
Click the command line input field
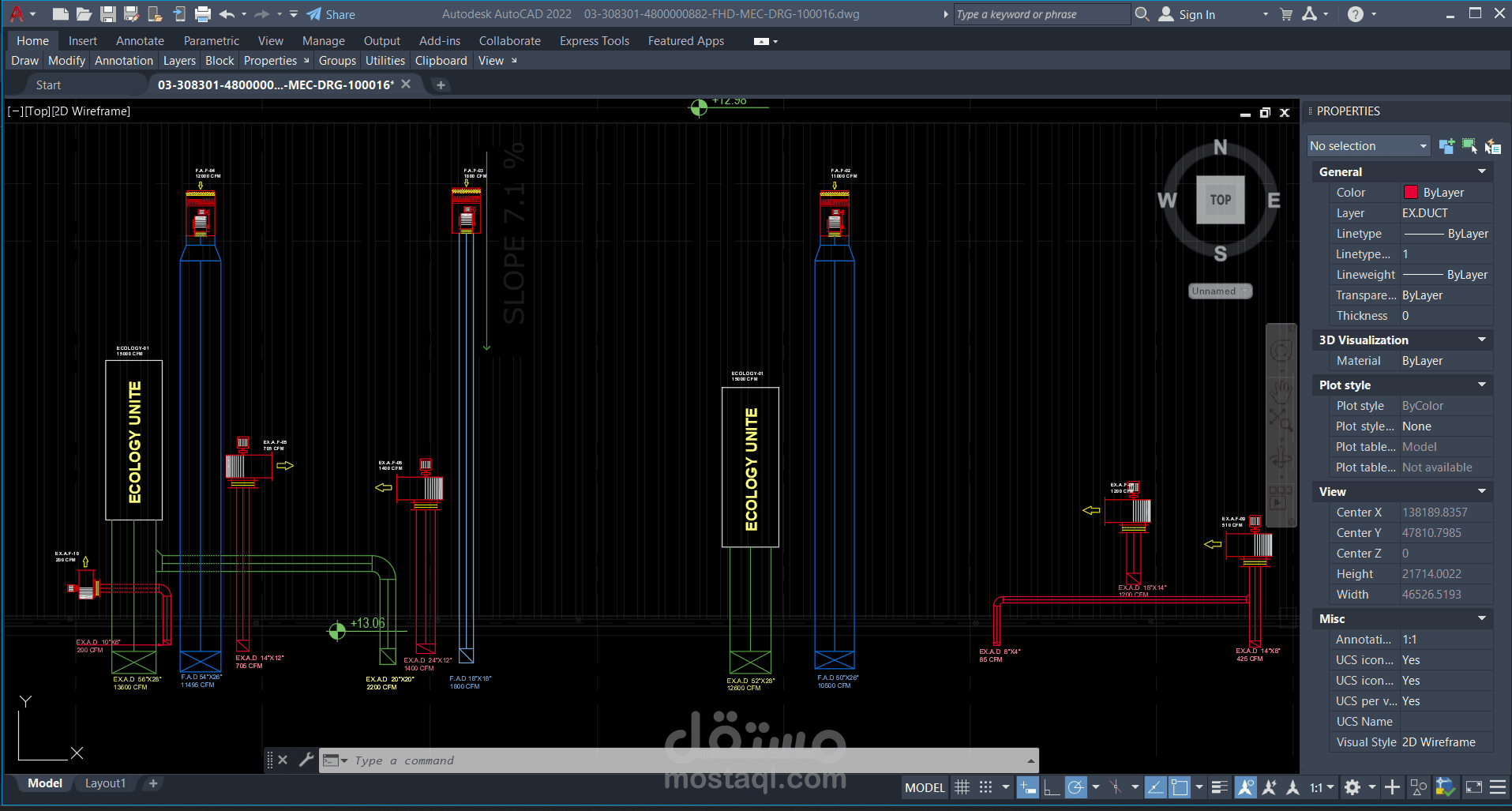point(679,760)
